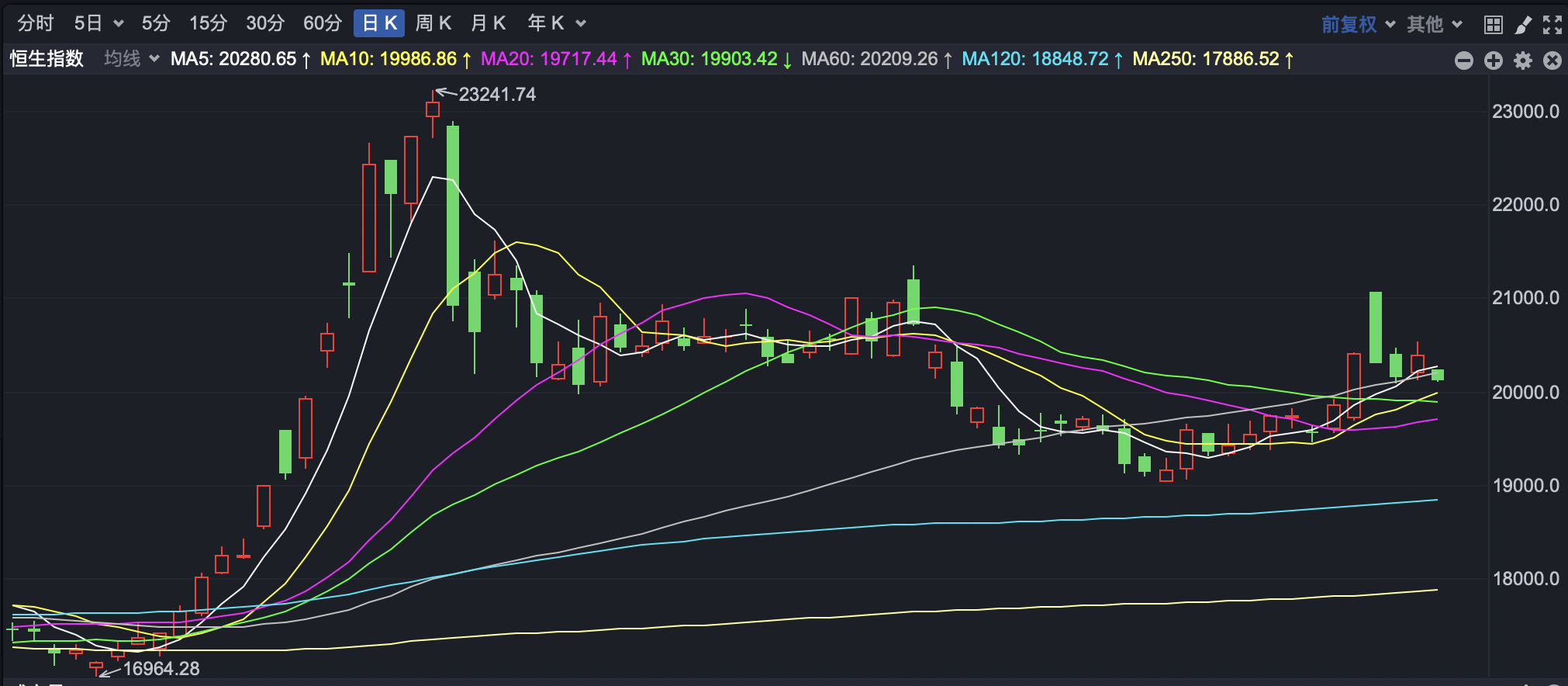Switch to 周K chart

[433, 23]
